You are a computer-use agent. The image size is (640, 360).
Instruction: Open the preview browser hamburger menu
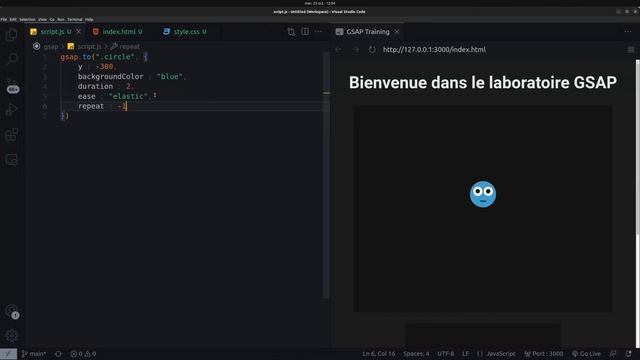click(x=631, y=49)
